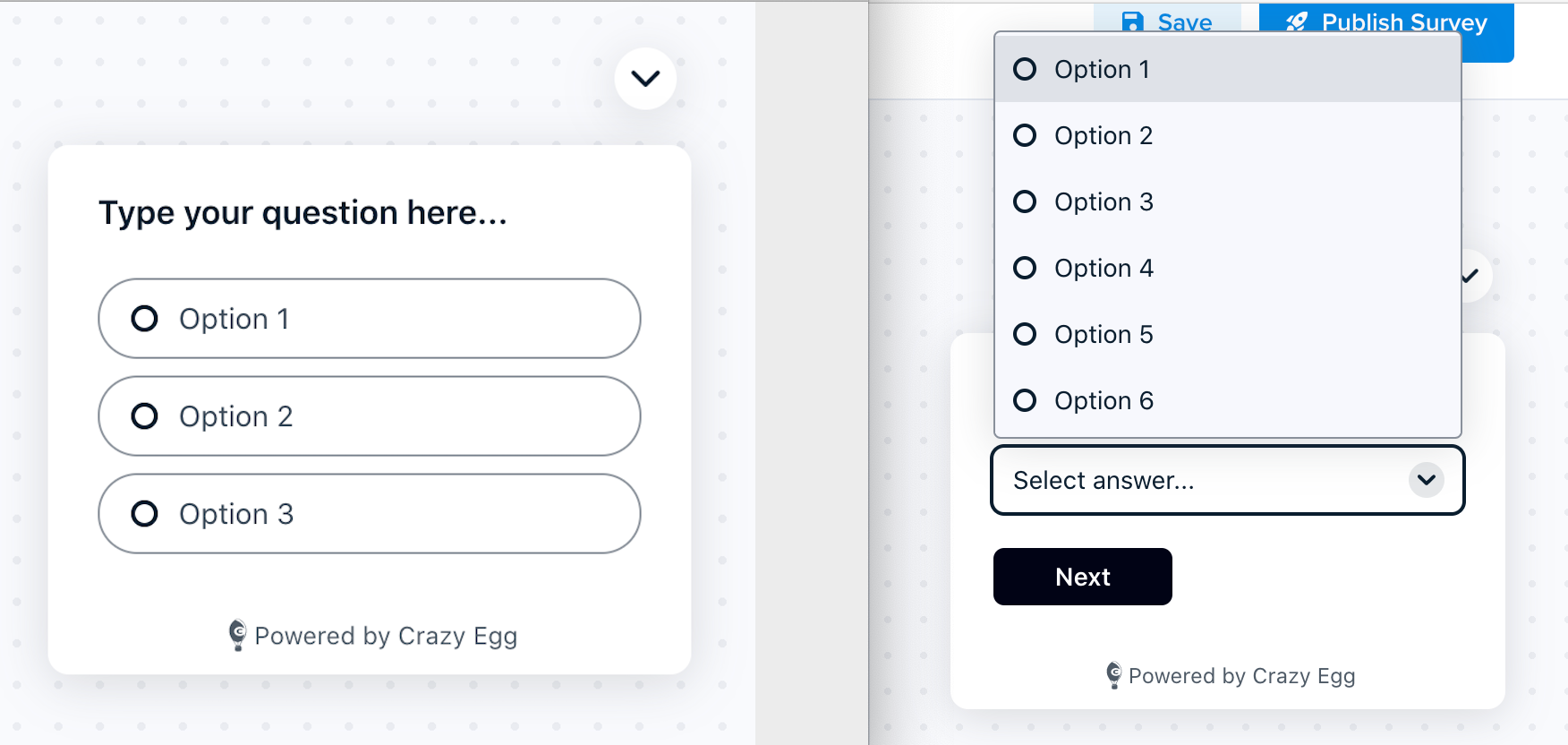The image size is (1568, 745).
Task: Click the Crazy Egg logo in left survey card
Action: click(x=237, y=635)
